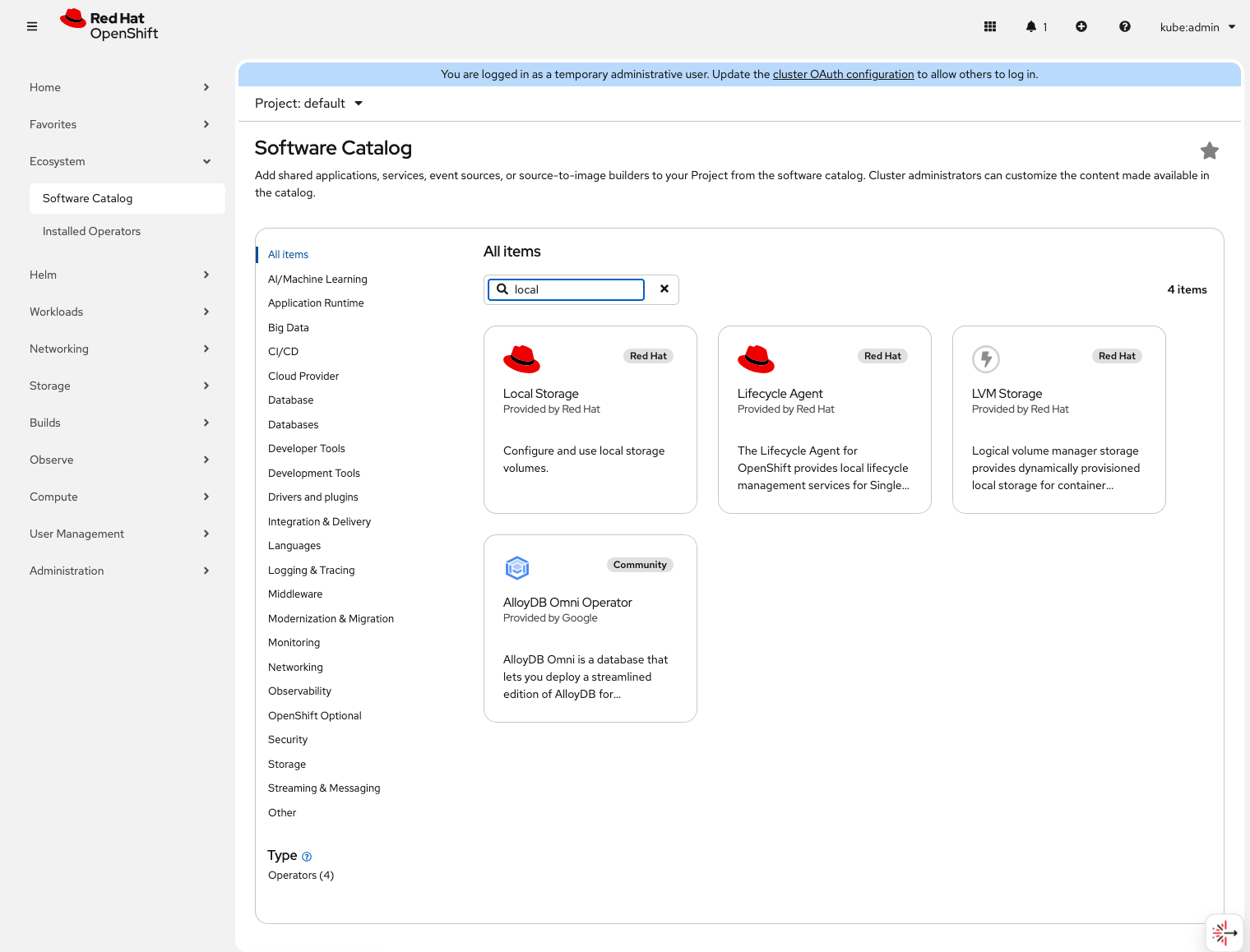Toggle the favorite star for Software Catalog
Screen dimensions: 1250x952
[1210, 150]
